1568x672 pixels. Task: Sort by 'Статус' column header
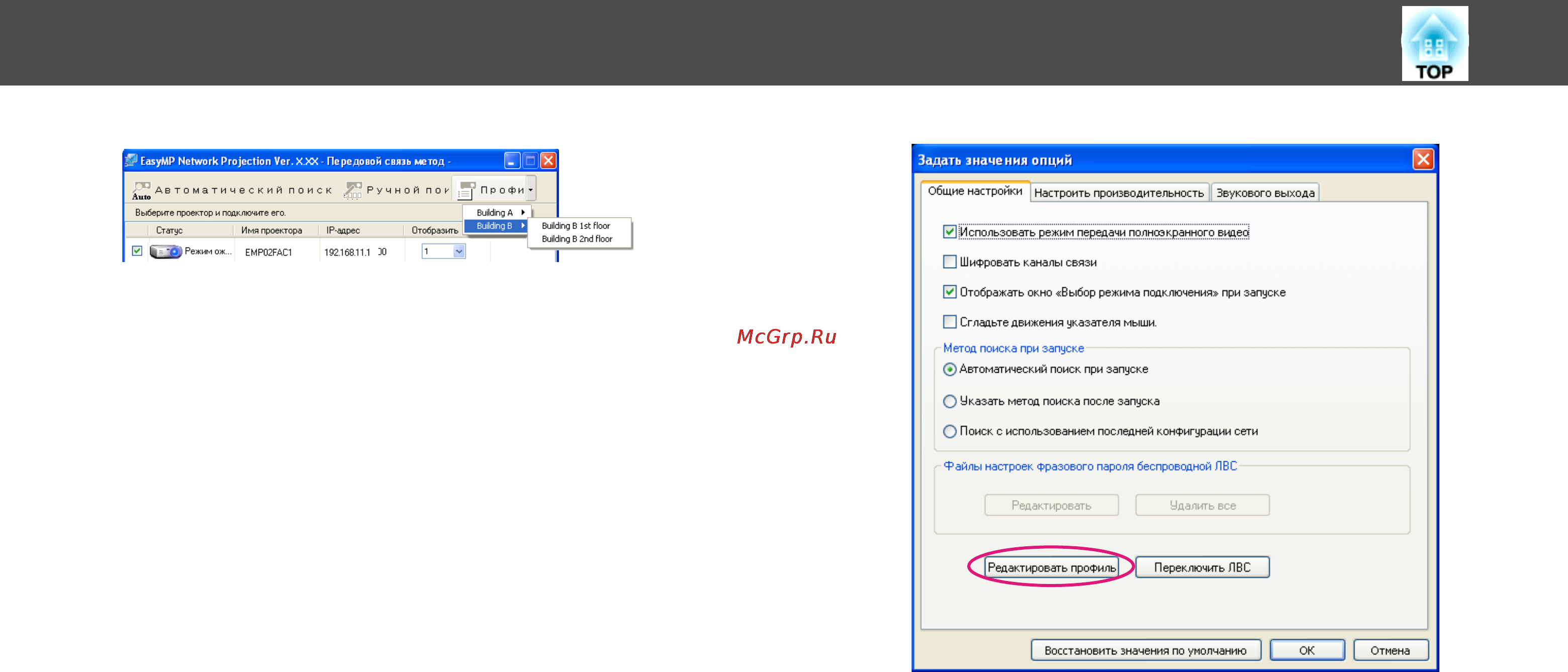191,230
